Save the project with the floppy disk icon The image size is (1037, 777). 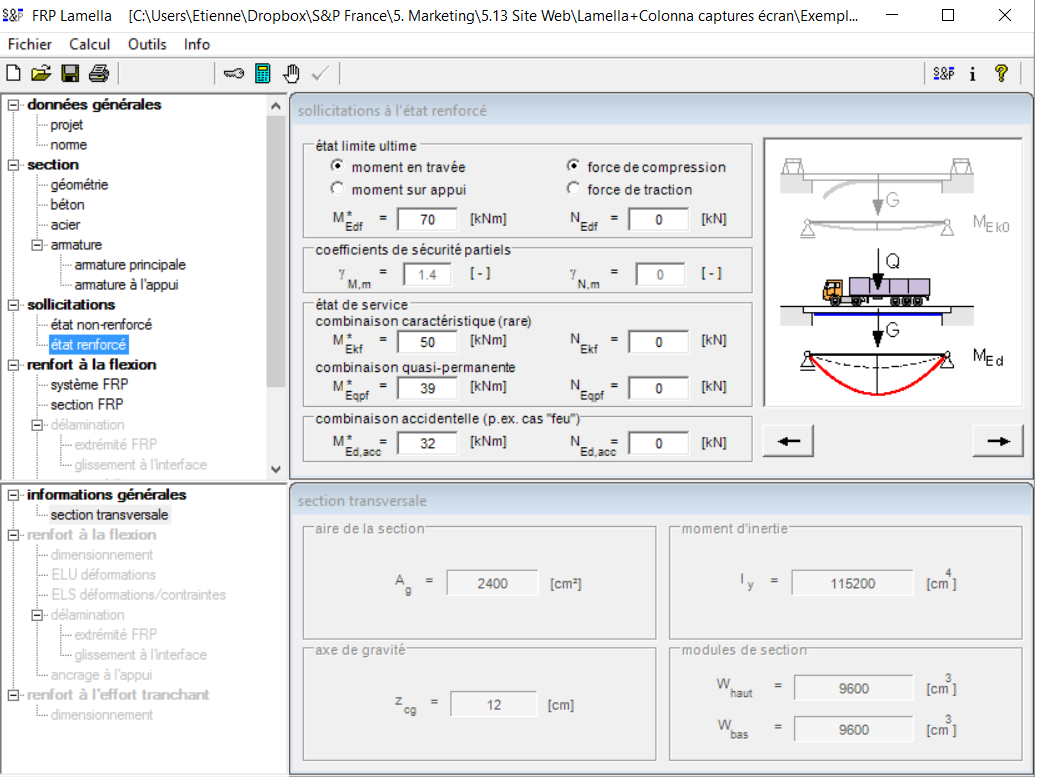70,73
